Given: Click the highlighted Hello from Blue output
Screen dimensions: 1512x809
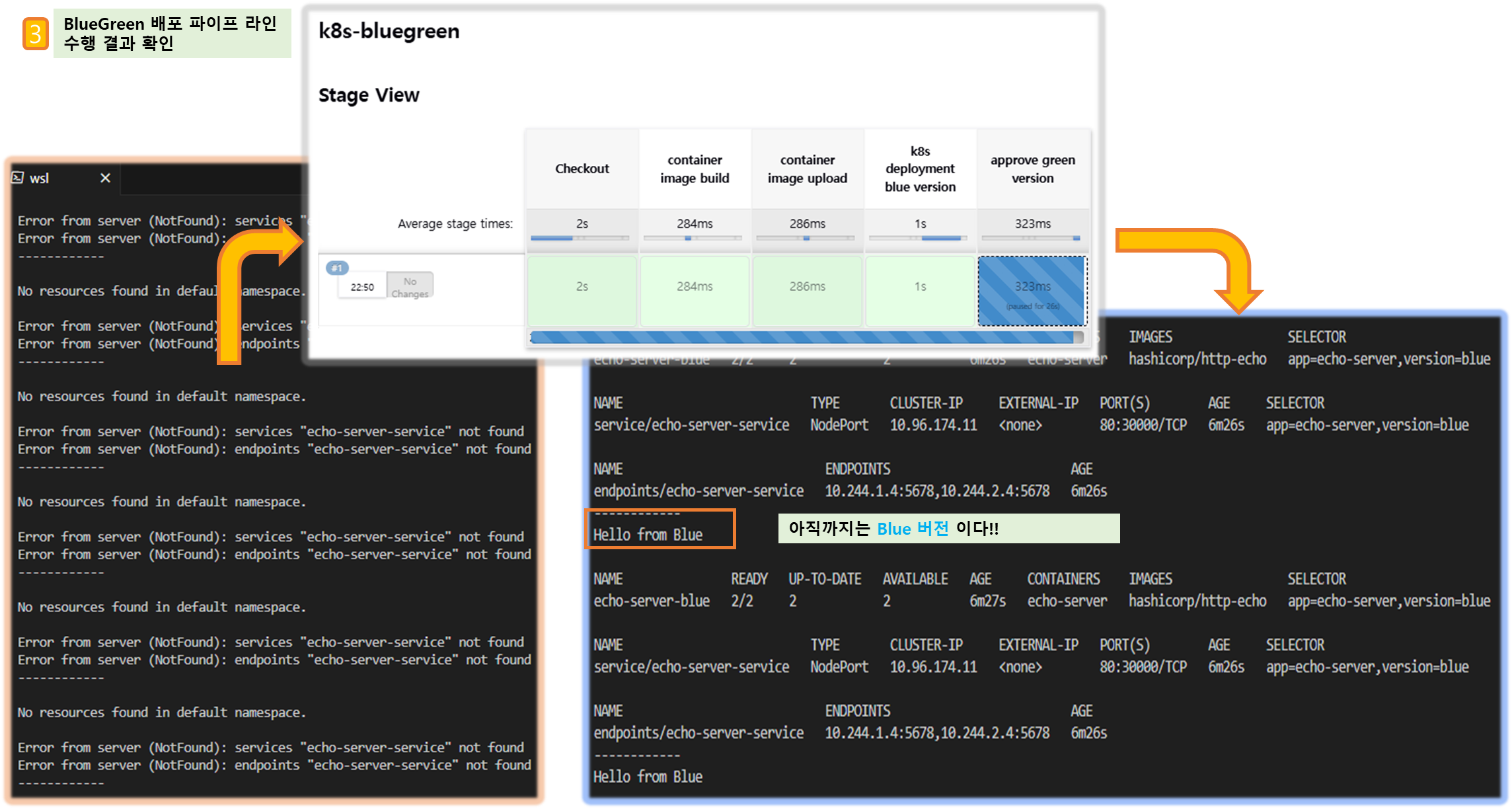Looking at the screenshot, I should pyautogui.click(x=648, y=535).
